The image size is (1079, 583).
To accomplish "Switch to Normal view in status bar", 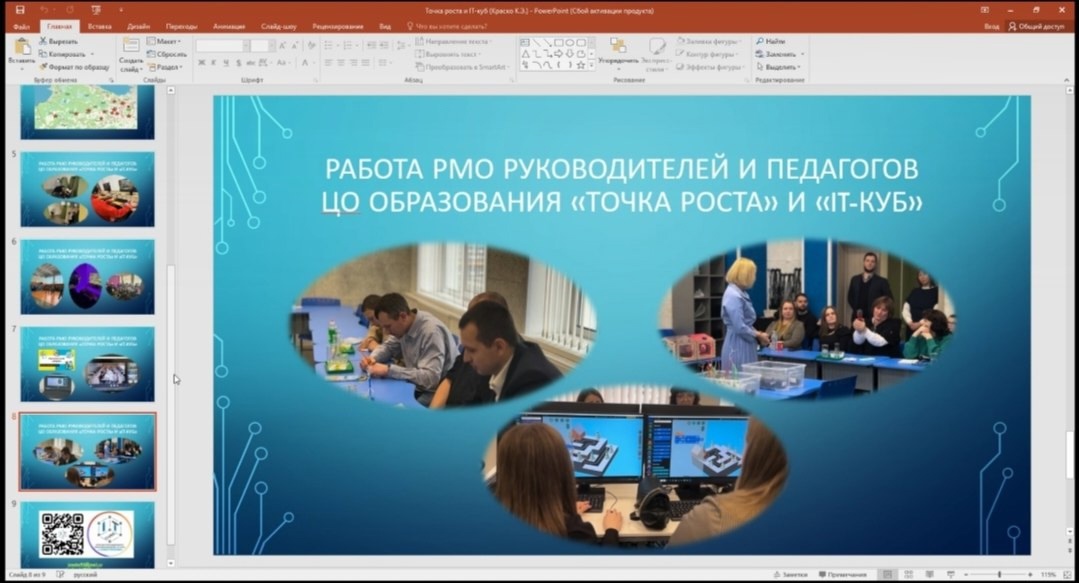I will 888,574.
